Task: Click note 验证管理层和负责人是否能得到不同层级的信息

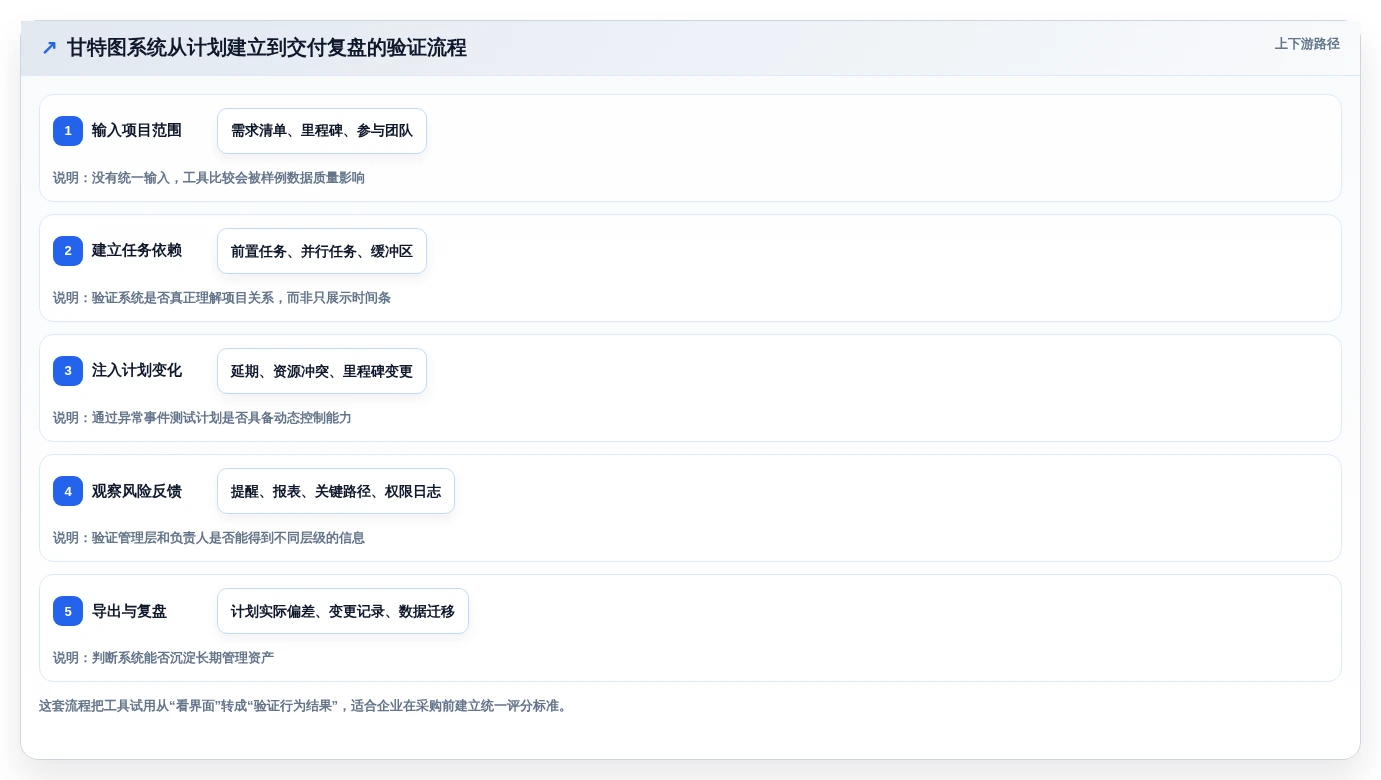Action: [209, 538]
